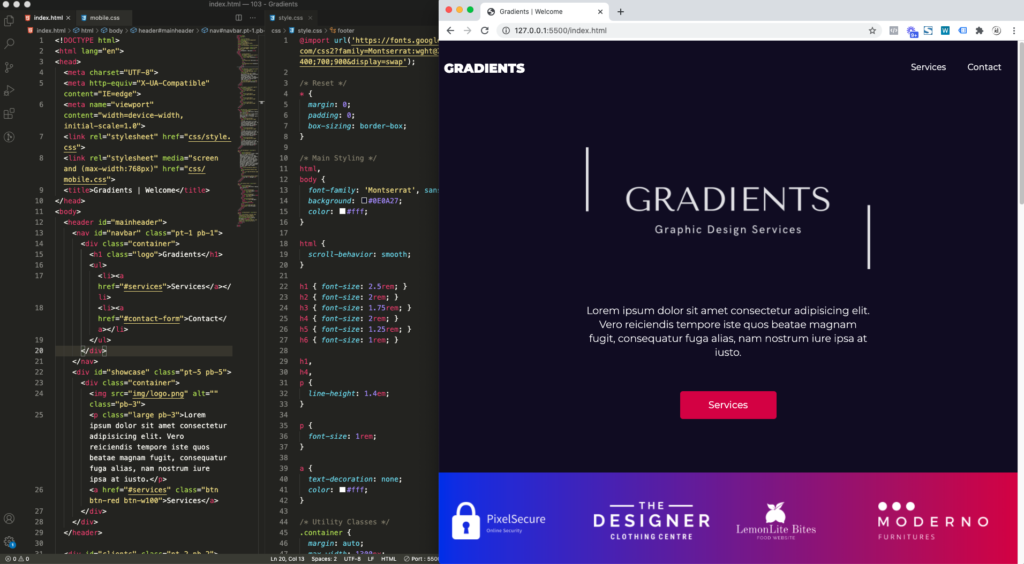Click the '/* Utility Classes */' comment in style.css
Viewport: 1024px width, 564px height.
[x=344, y=522]
